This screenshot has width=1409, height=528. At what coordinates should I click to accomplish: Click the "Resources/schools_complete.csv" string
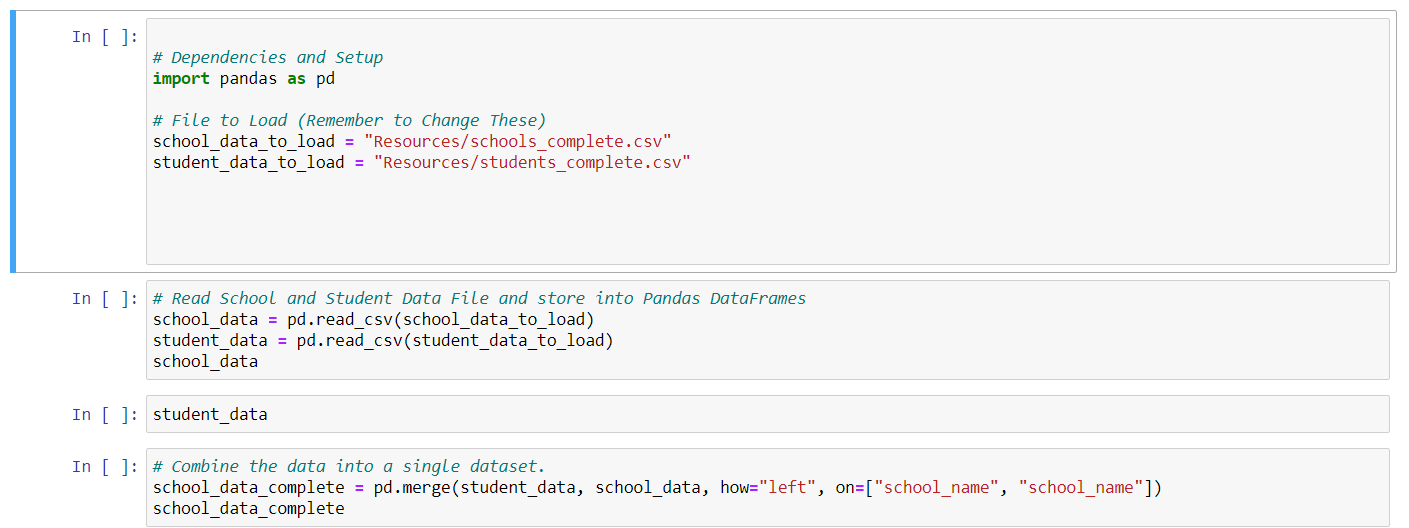click(x=517, y=141)
